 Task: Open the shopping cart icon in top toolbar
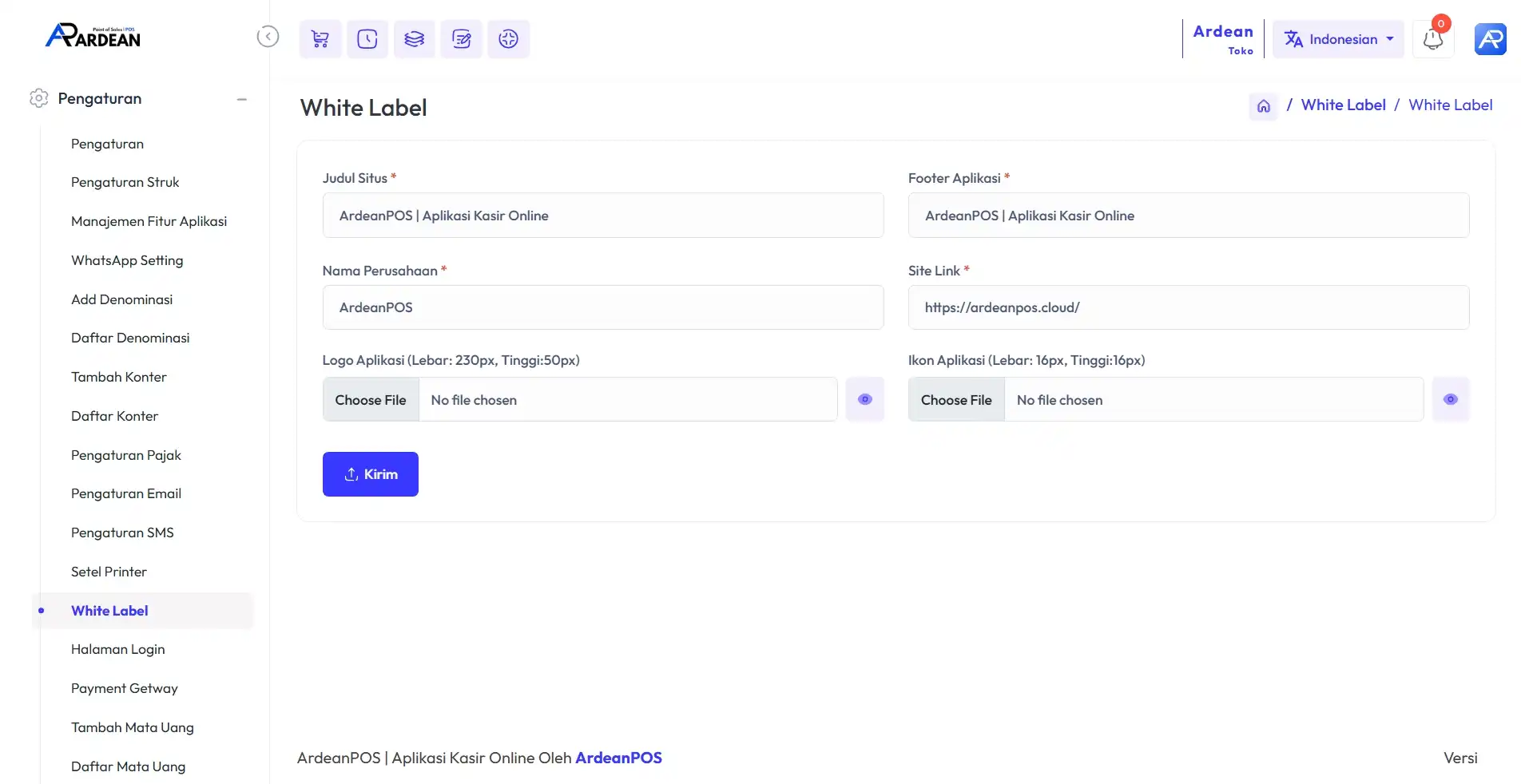coord(320,39)
